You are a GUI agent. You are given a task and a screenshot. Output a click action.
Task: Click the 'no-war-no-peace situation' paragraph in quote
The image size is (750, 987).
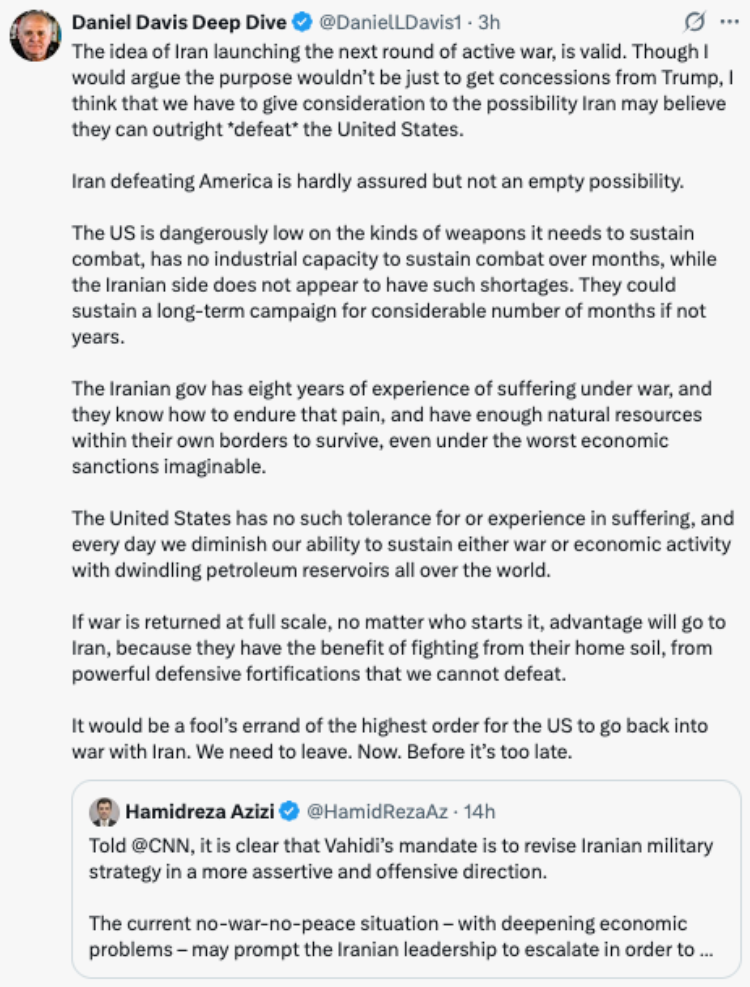point(401,936)
